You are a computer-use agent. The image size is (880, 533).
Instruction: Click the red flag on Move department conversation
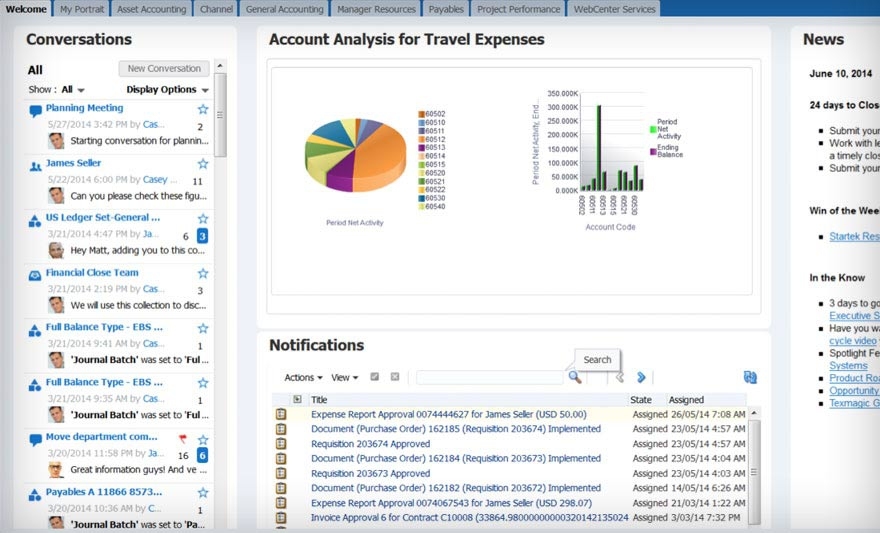pos(183,438)
